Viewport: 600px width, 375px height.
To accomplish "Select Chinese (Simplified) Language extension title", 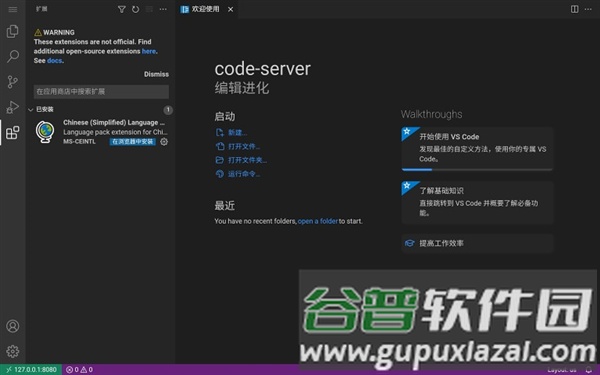I will click(x=114, y=122).
